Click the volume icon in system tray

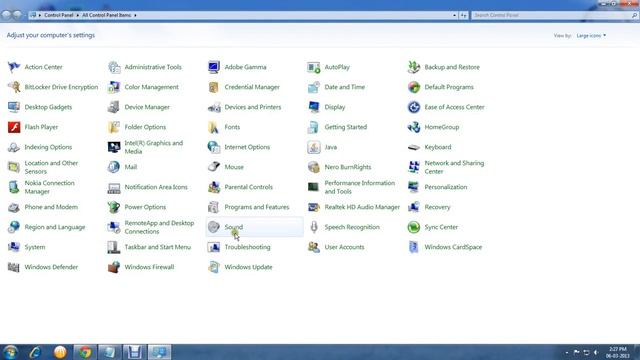[596, 352]
